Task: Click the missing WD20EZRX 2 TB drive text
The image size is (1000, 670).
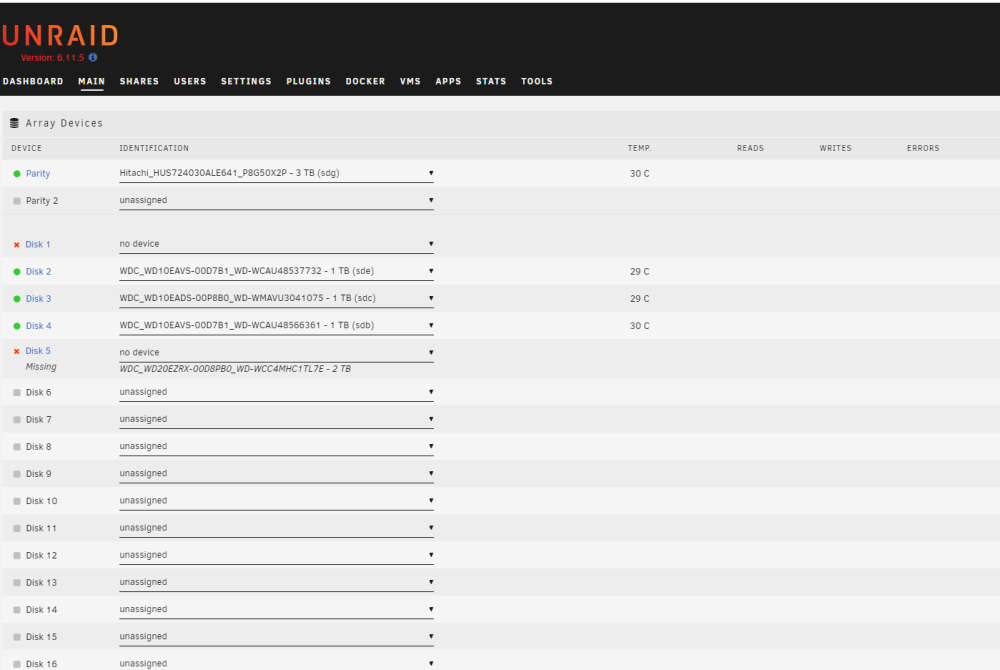Action: (x=235, y=369)
